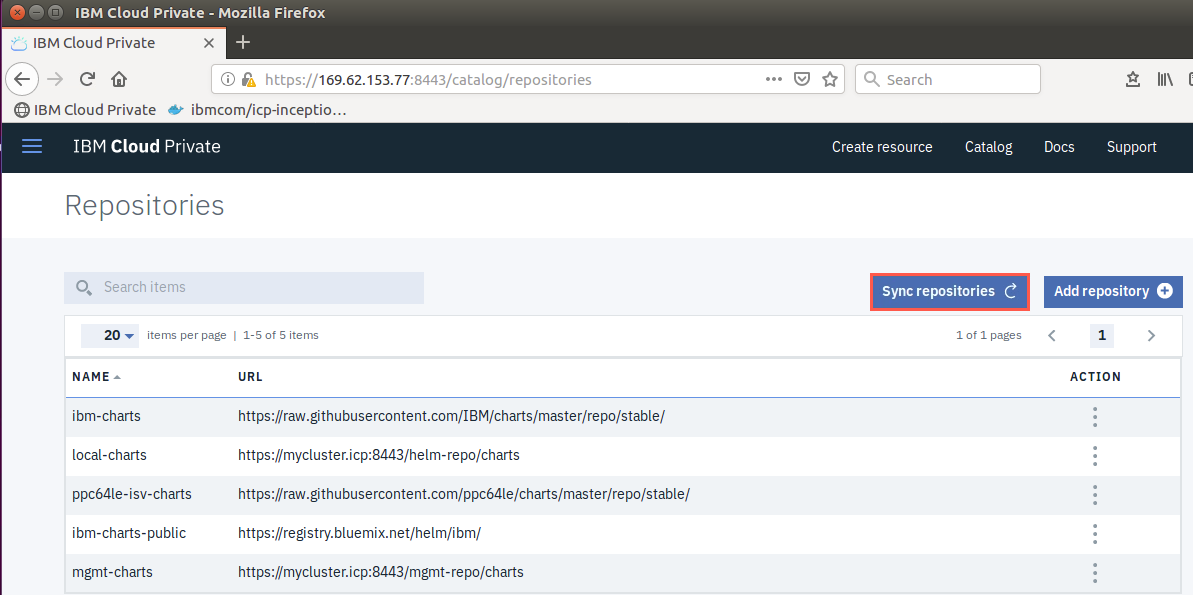Click the insecure connection padlock warning icon
The width and height of the screenshot is (1193, 595).
248,79
